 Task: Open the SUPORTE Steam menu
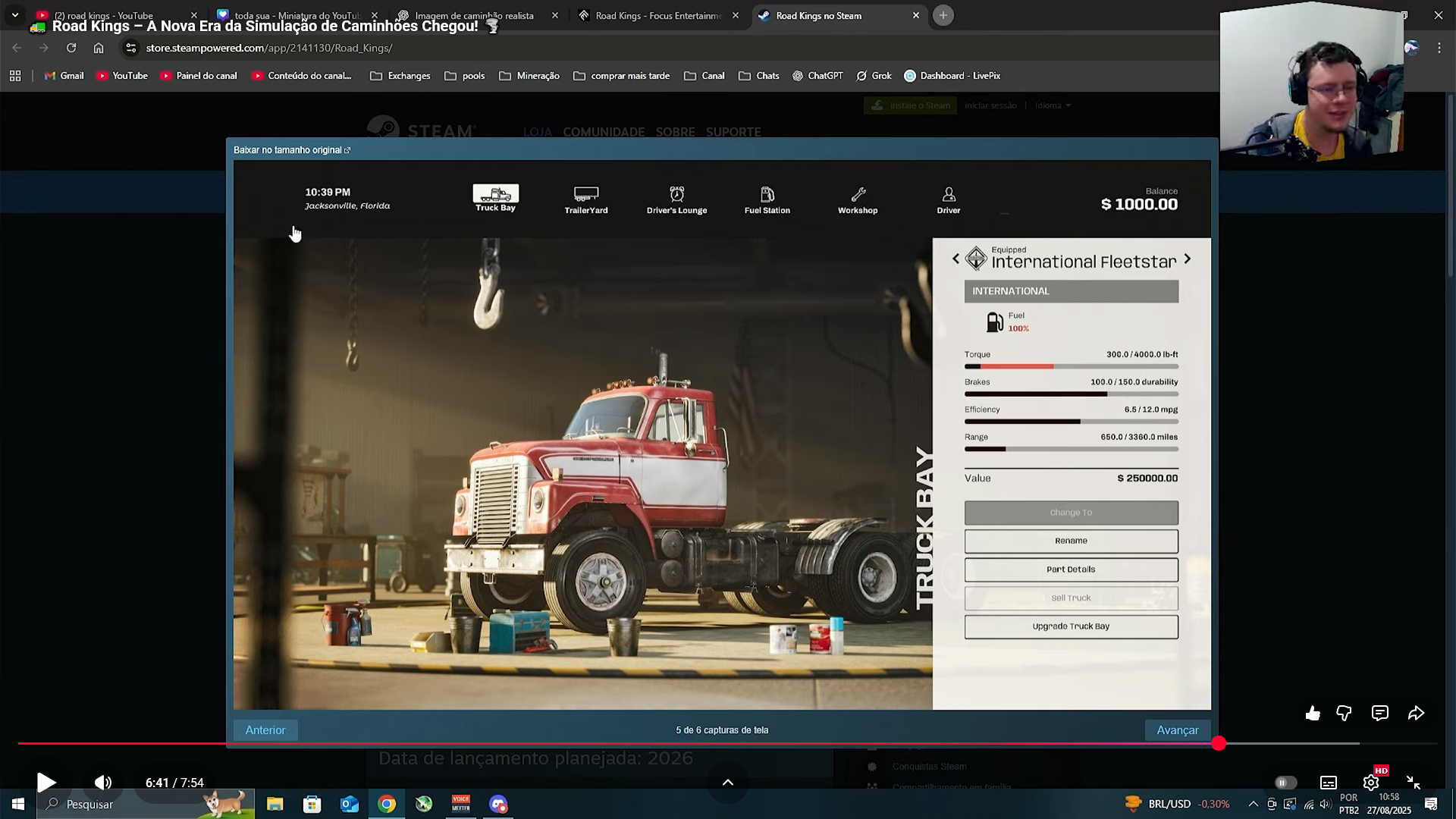click(733, 132)
